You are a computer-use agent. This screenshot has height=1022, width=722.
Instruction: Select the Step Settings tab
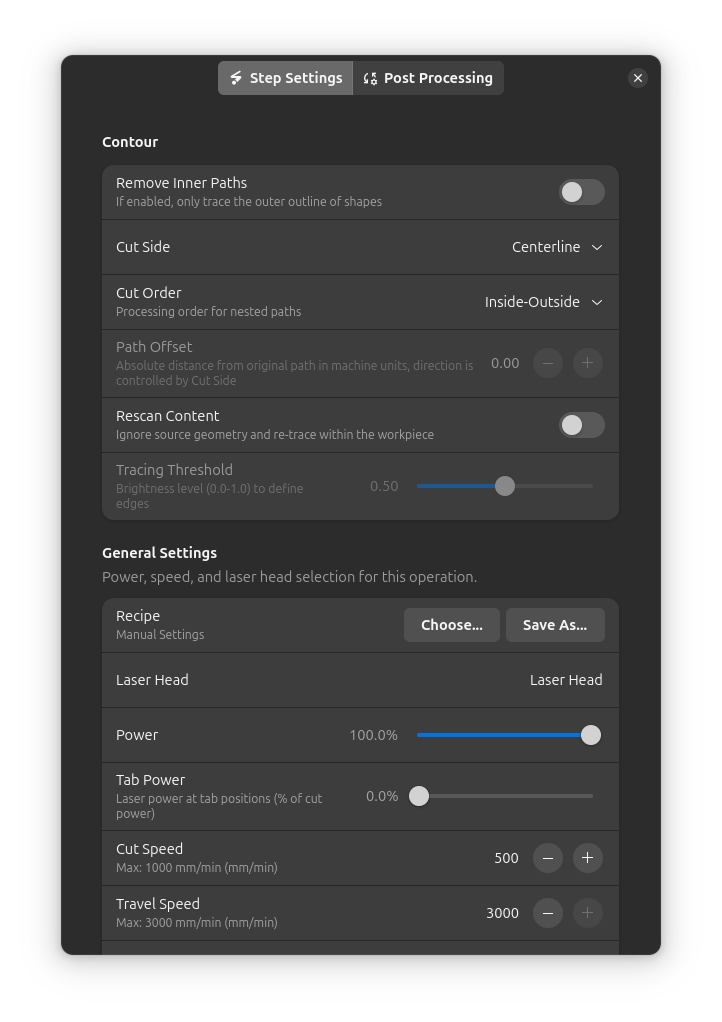click(286, 78)
